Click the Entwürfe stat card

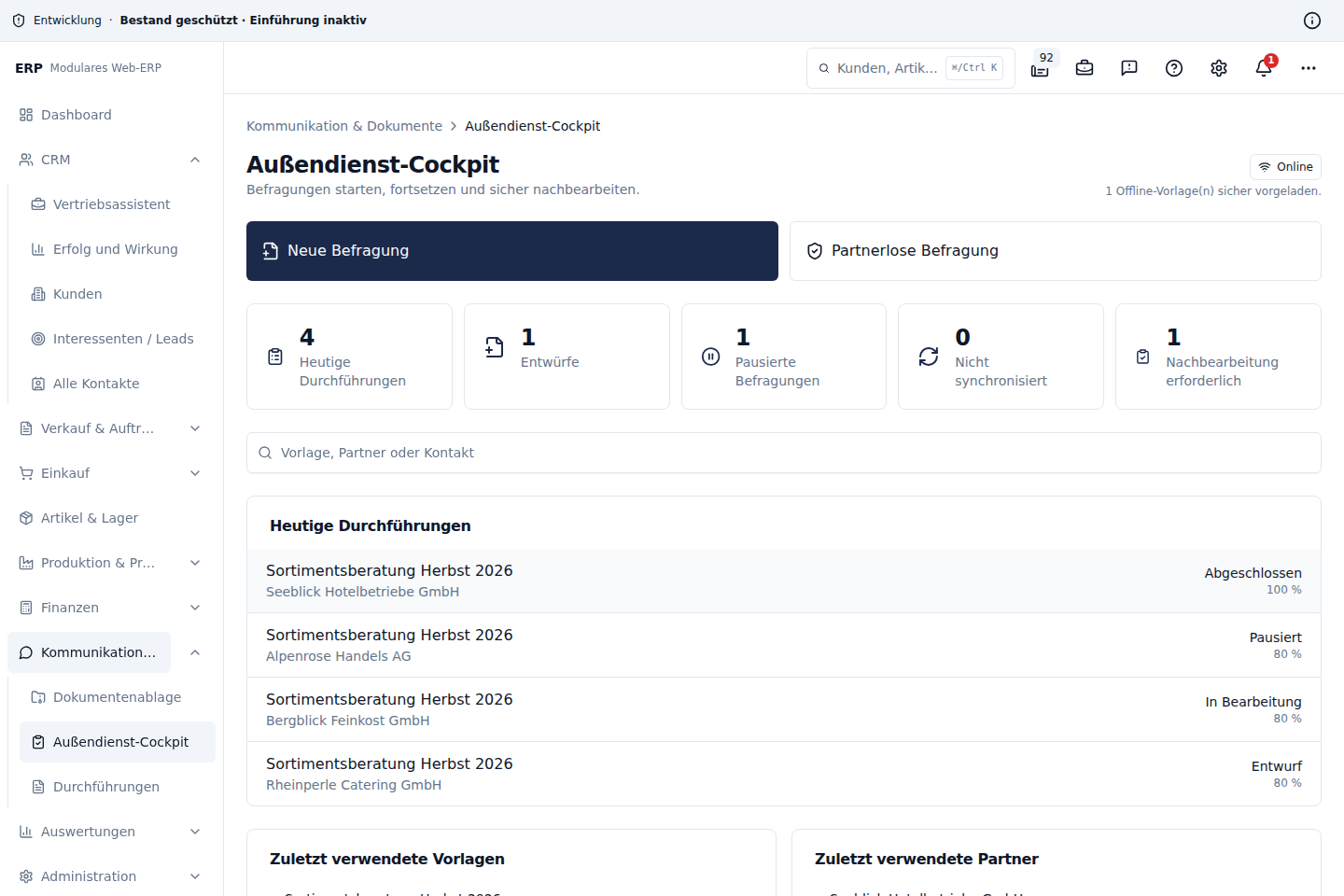(567, 357)
